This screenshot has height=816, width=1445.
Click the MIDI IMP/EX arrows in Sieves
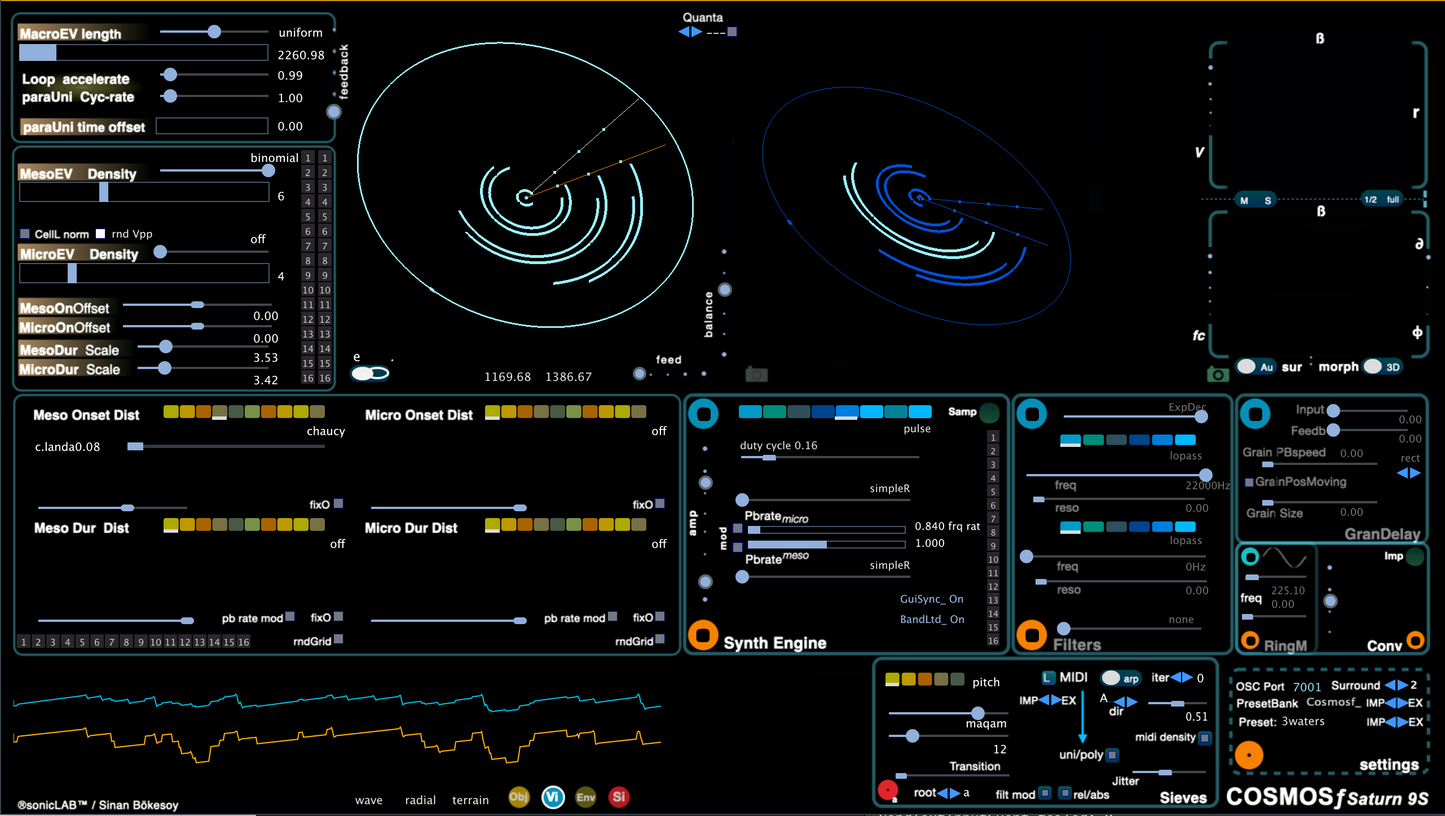click(x=1048, y=700)
